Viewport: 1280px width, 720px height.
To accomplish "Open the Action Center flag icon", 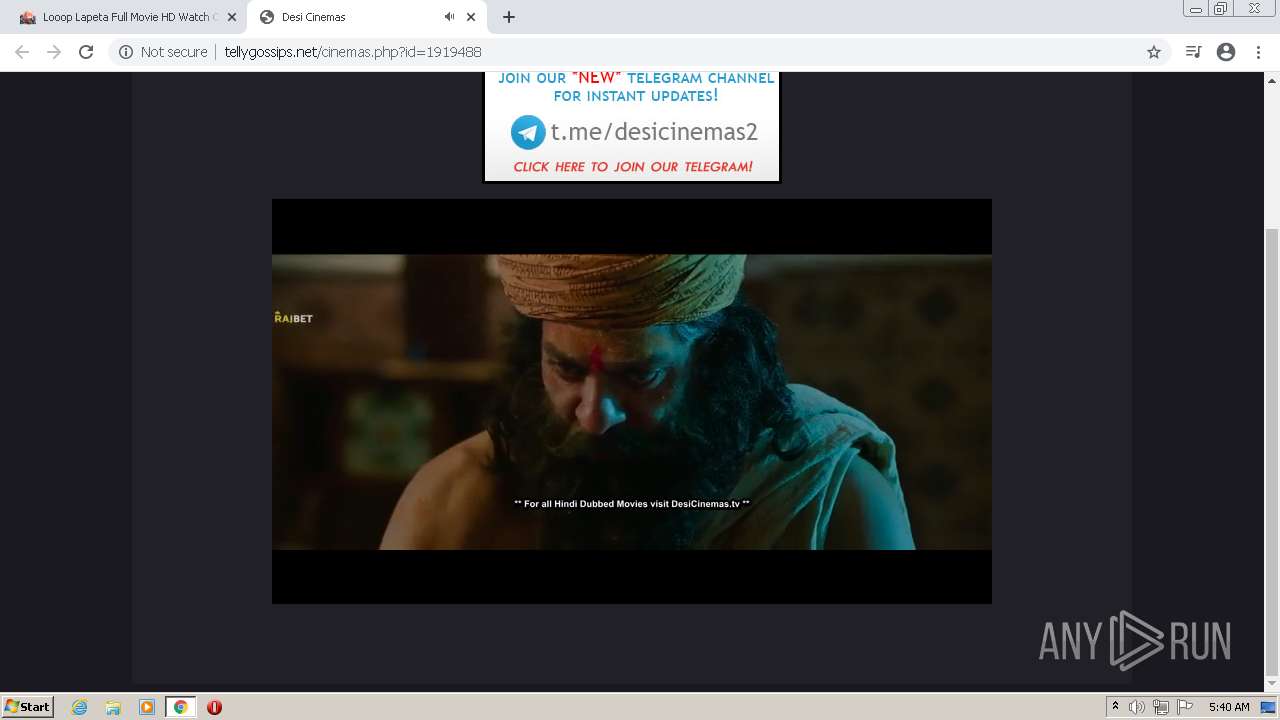I will [x=1185, y=707].
